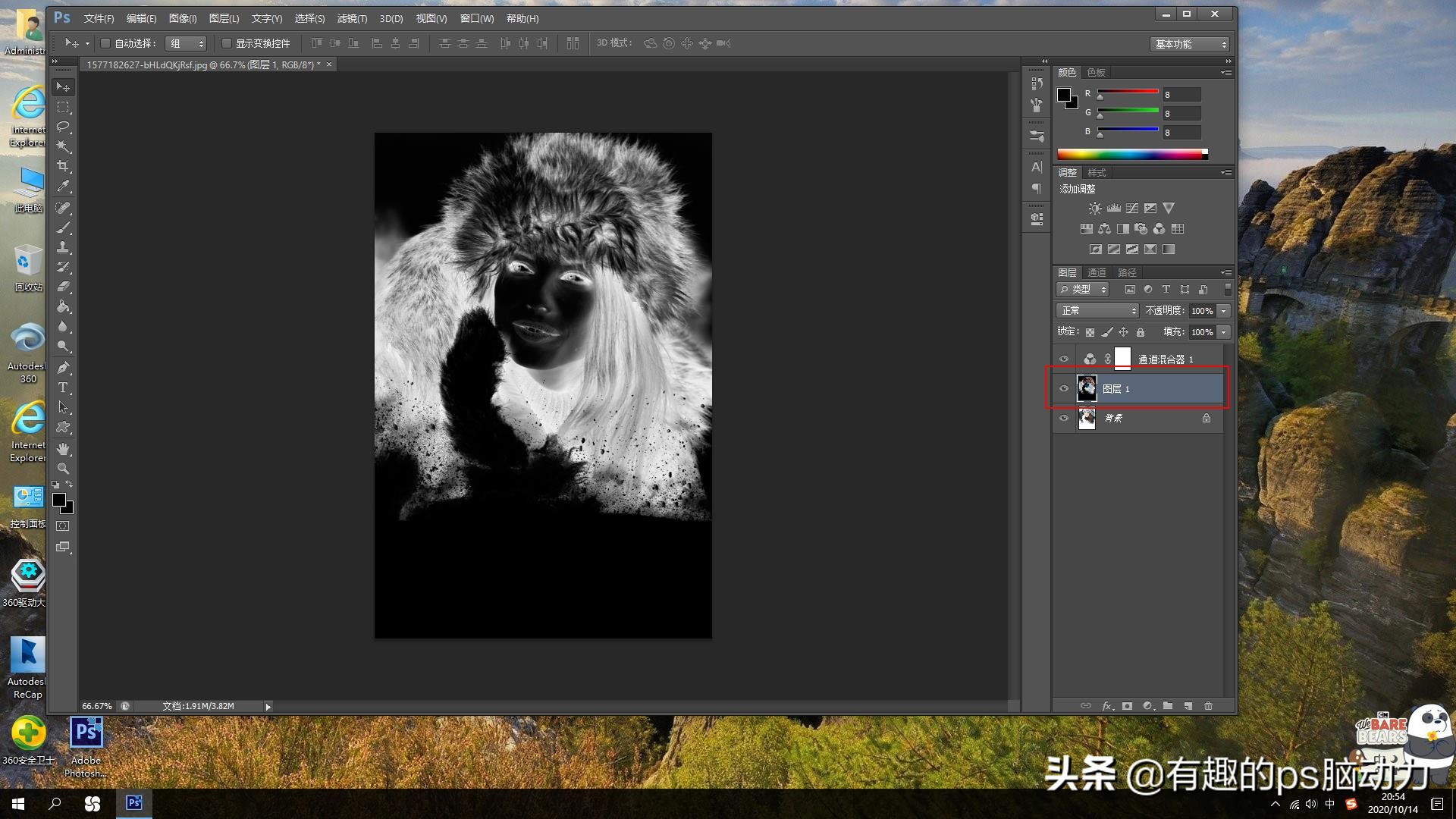Select the Eyedropper tool
Screen dimensions: 1456x819
[63, 186]
